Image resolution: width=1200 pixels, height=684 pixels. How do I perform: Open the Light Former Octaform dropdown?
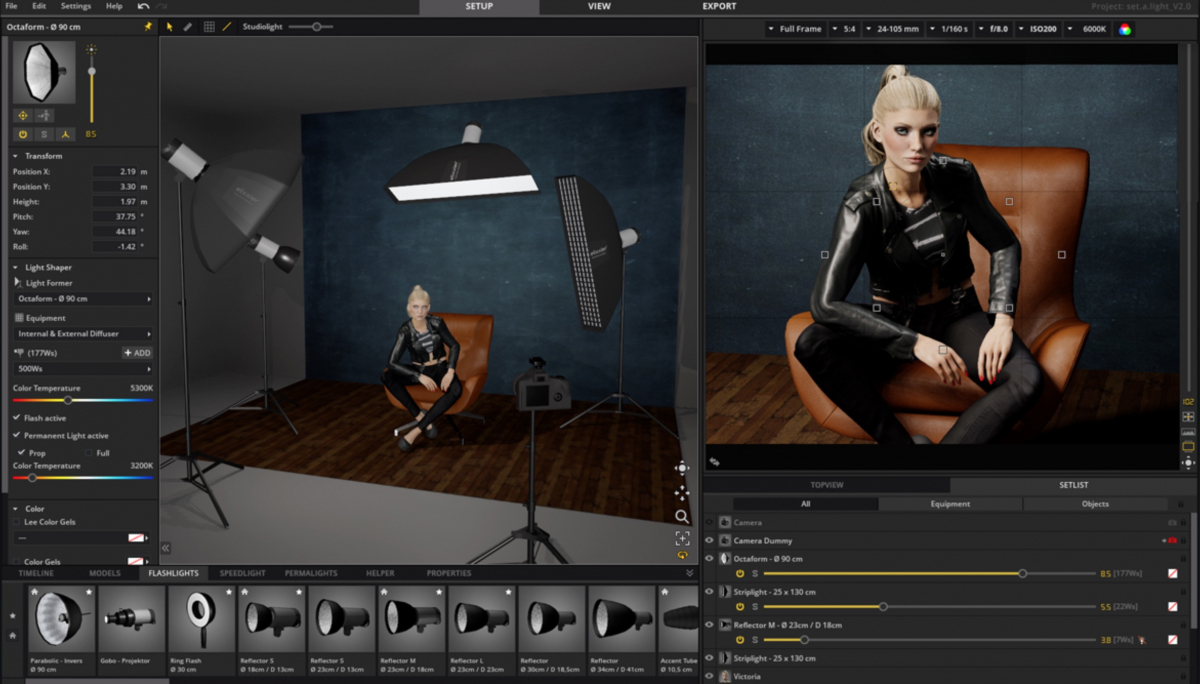(x=84, y=299)
